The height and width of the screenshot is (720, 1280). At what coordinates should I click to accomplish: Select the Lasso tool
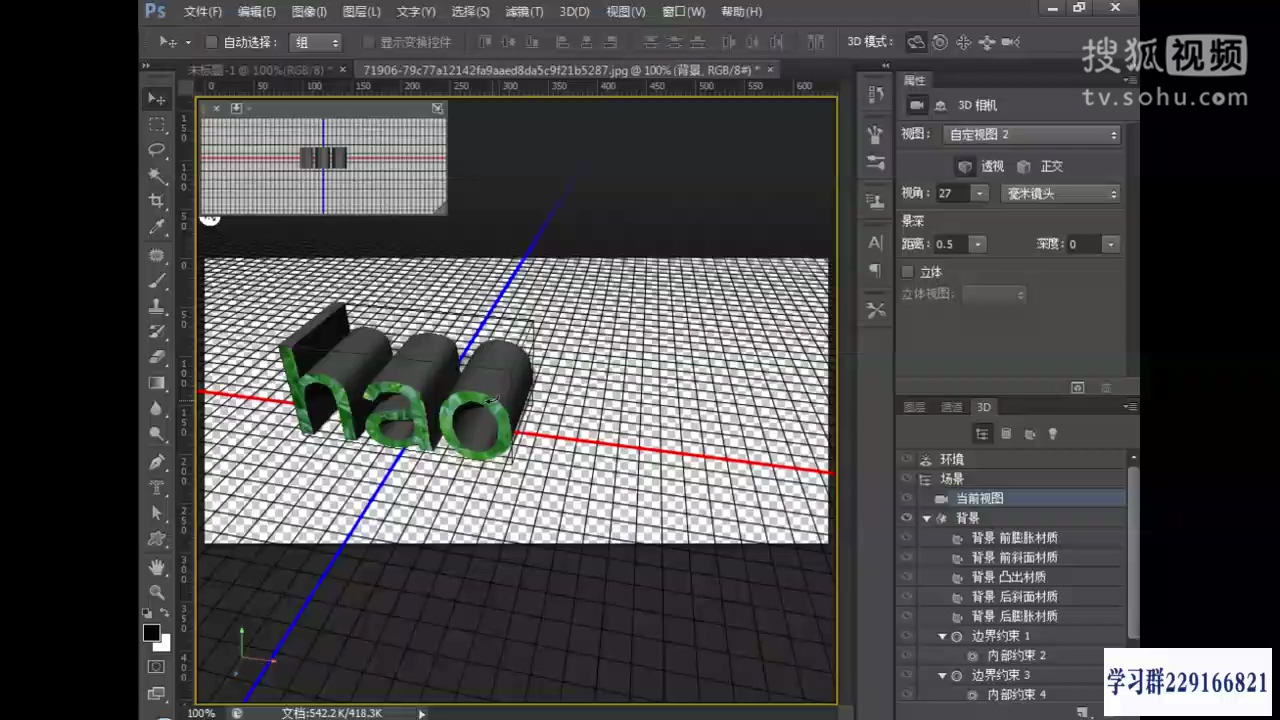click(157, 150)
